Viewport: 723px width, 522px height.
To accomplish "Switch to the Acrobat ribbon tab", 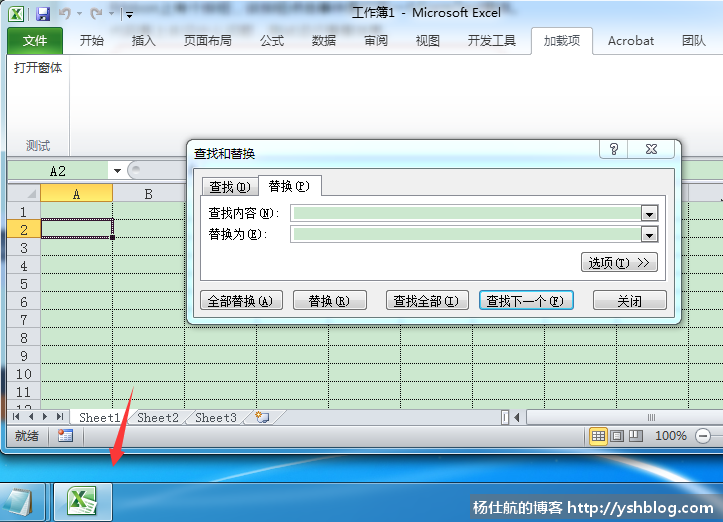I will pyautogui.click(x=631, y=41).
